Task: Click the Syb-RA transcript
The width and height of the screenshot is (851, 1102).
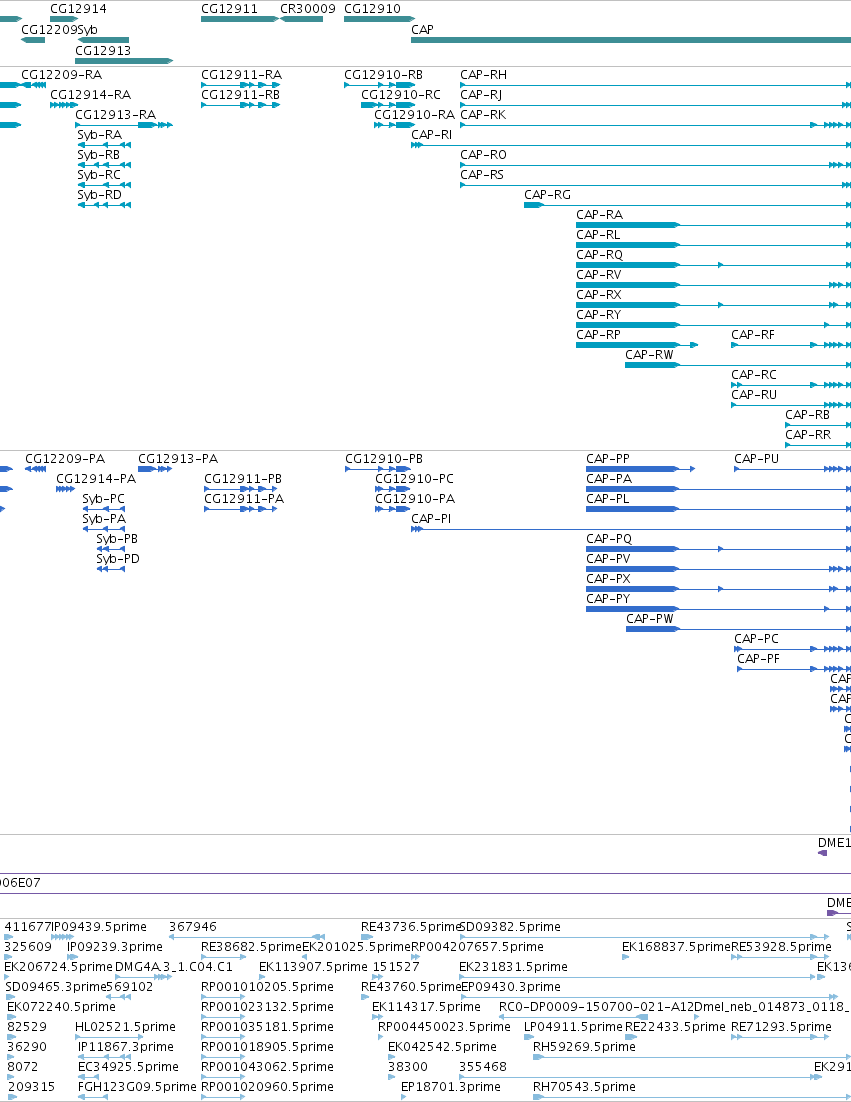Action: (x=99, y=134)
